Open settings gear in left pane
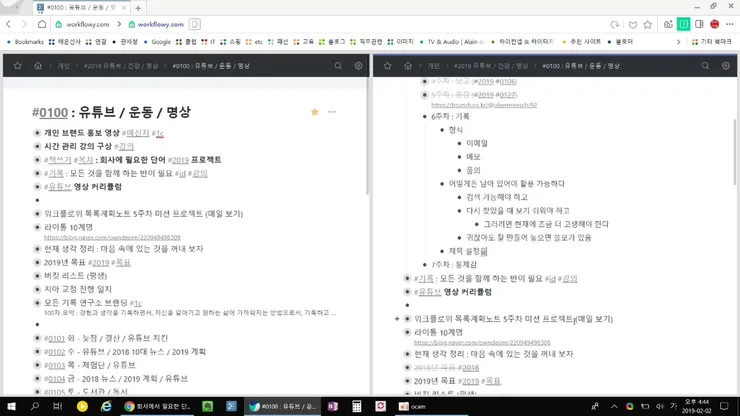Image resolution: width=740 pixels, height=416 pixels. (358, 66)
